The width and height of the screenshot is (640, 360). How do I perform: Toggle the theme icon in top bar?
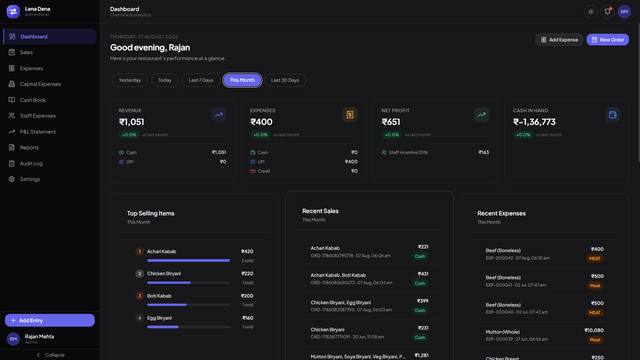[591, 12]
